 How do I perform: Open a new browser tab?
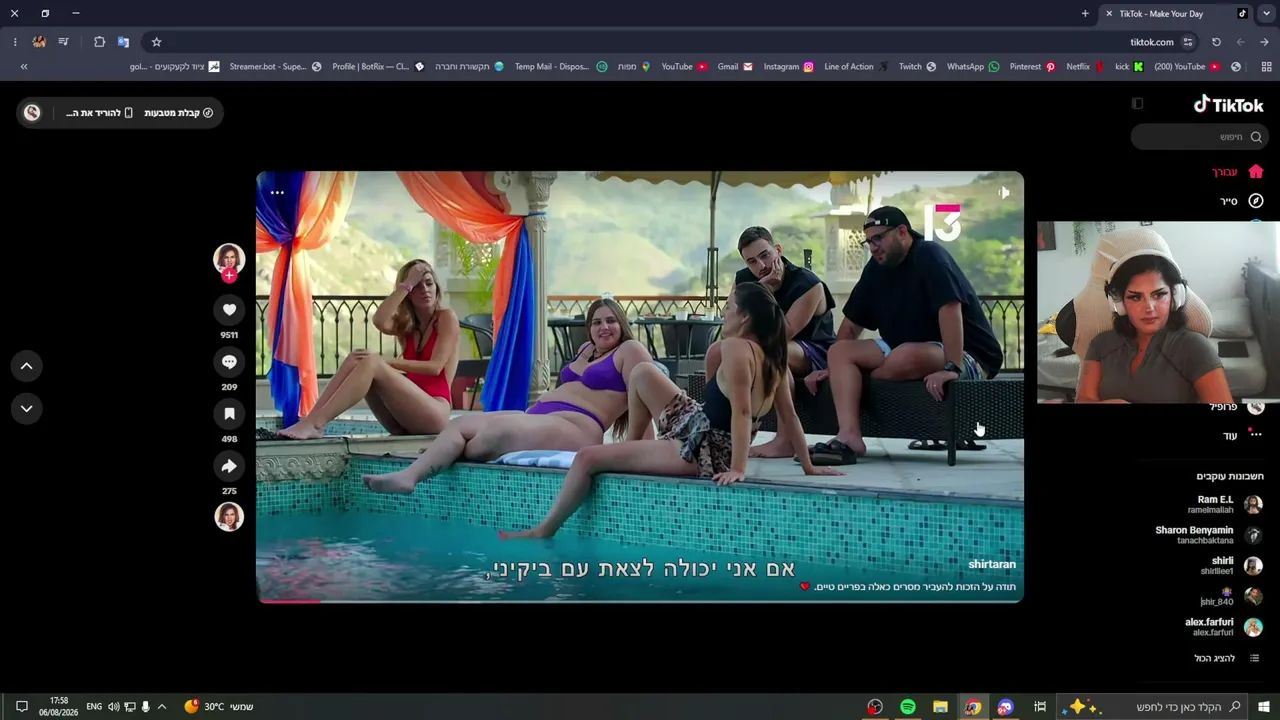tap(1085, 14)
